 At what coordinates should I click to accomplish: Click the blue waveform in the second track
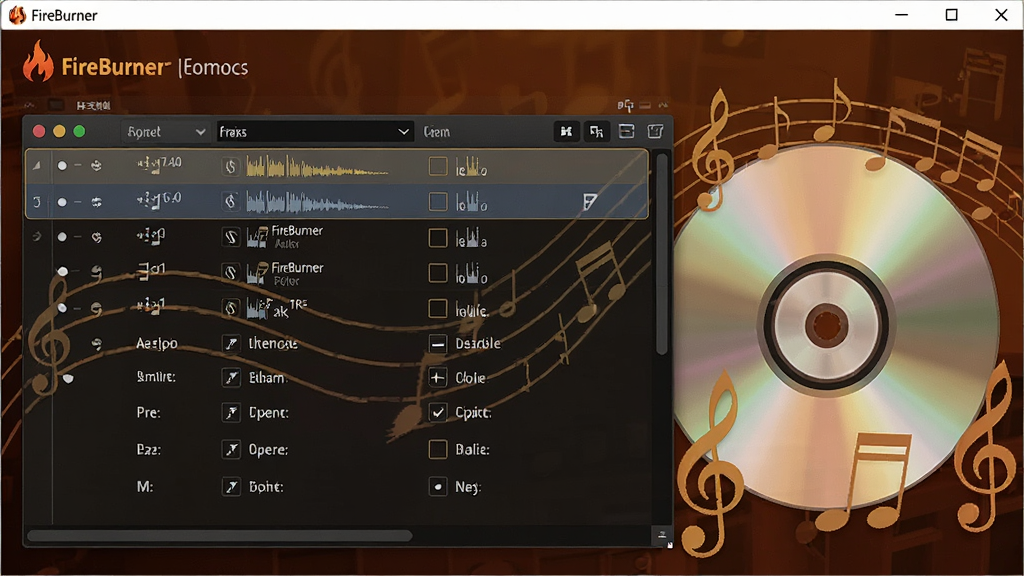tap(317, 202)
